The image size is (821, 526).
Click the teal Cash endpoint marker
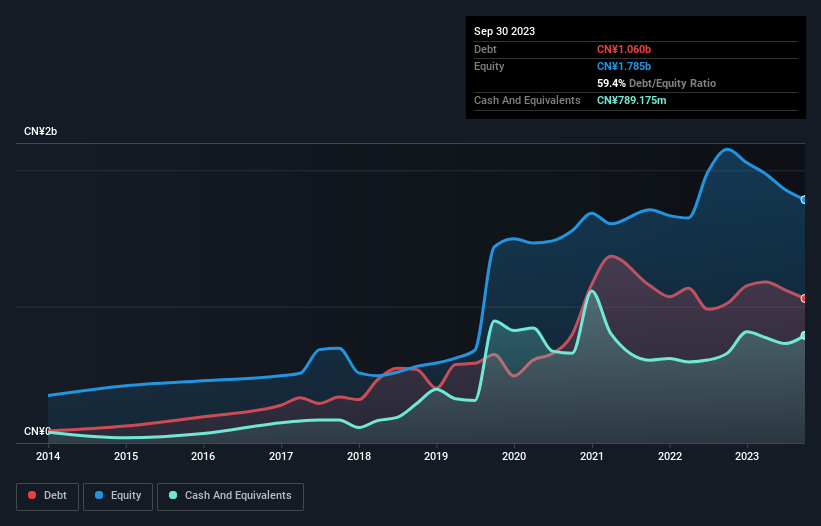[x=804, y=335]
